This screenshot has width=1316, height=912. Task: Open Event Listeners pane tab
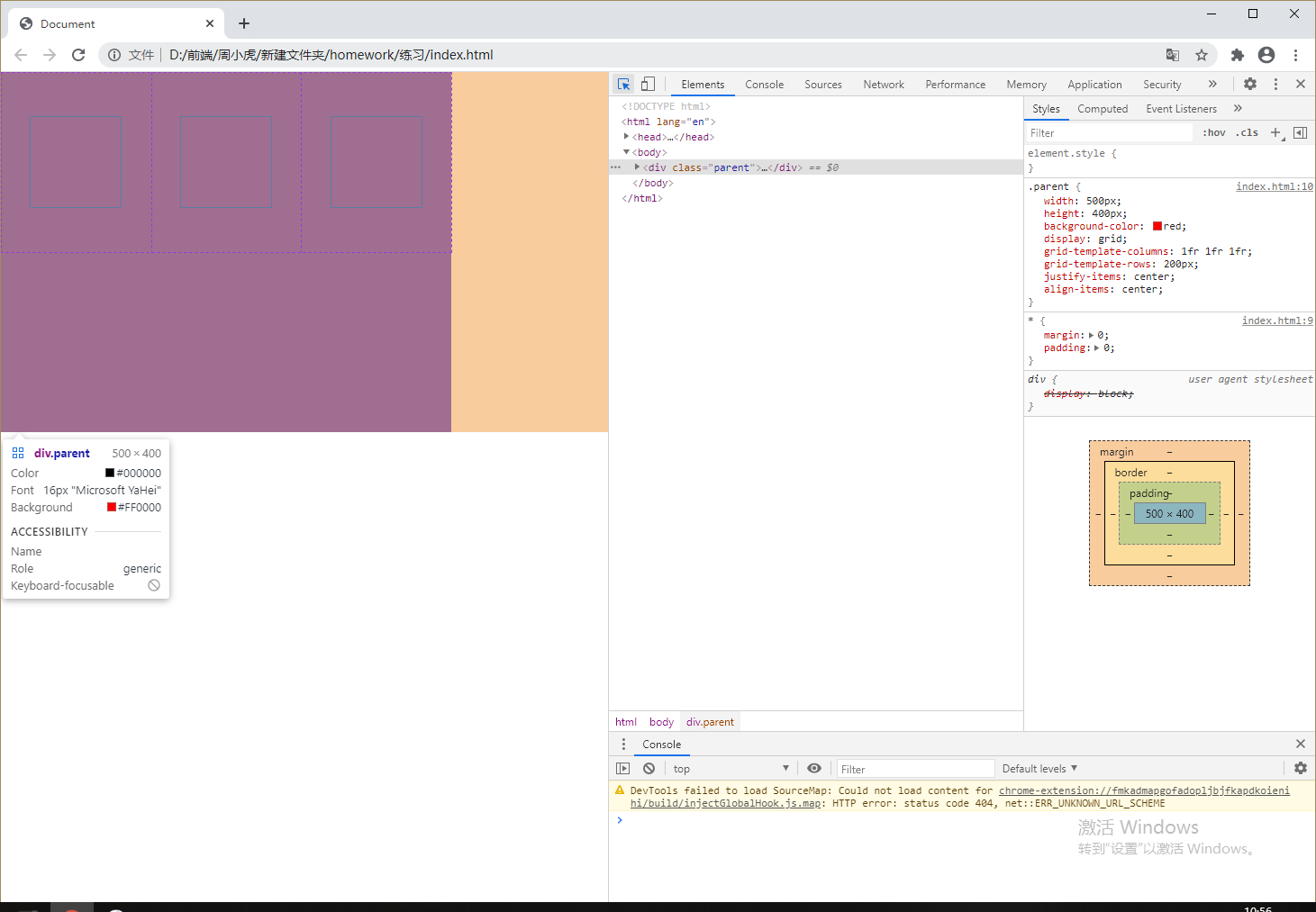pyautogui.click(x=1181, y=109)
